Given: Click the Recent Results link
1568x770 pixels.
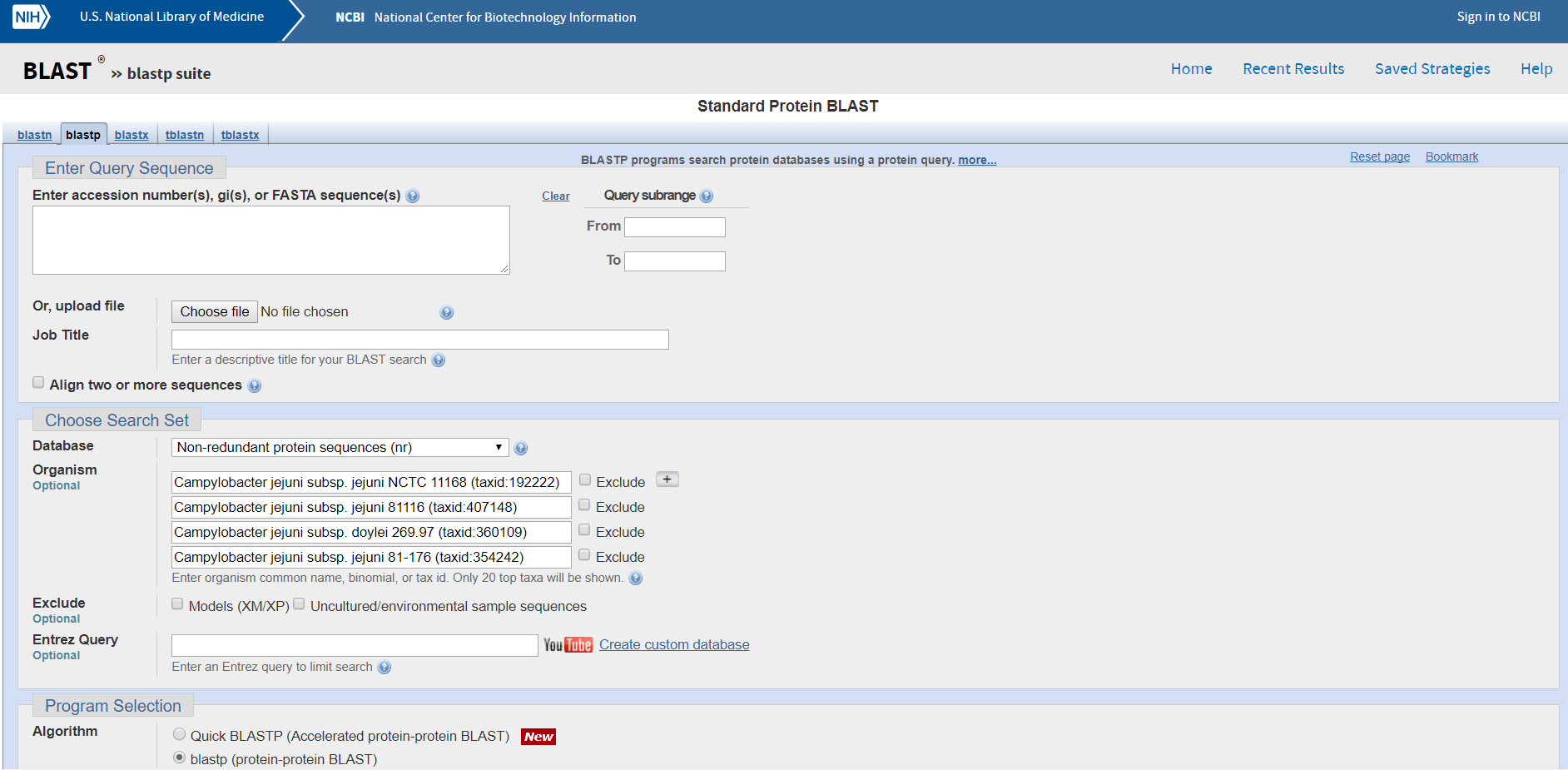Looking at the screenshot, I should pos(1293,69).
